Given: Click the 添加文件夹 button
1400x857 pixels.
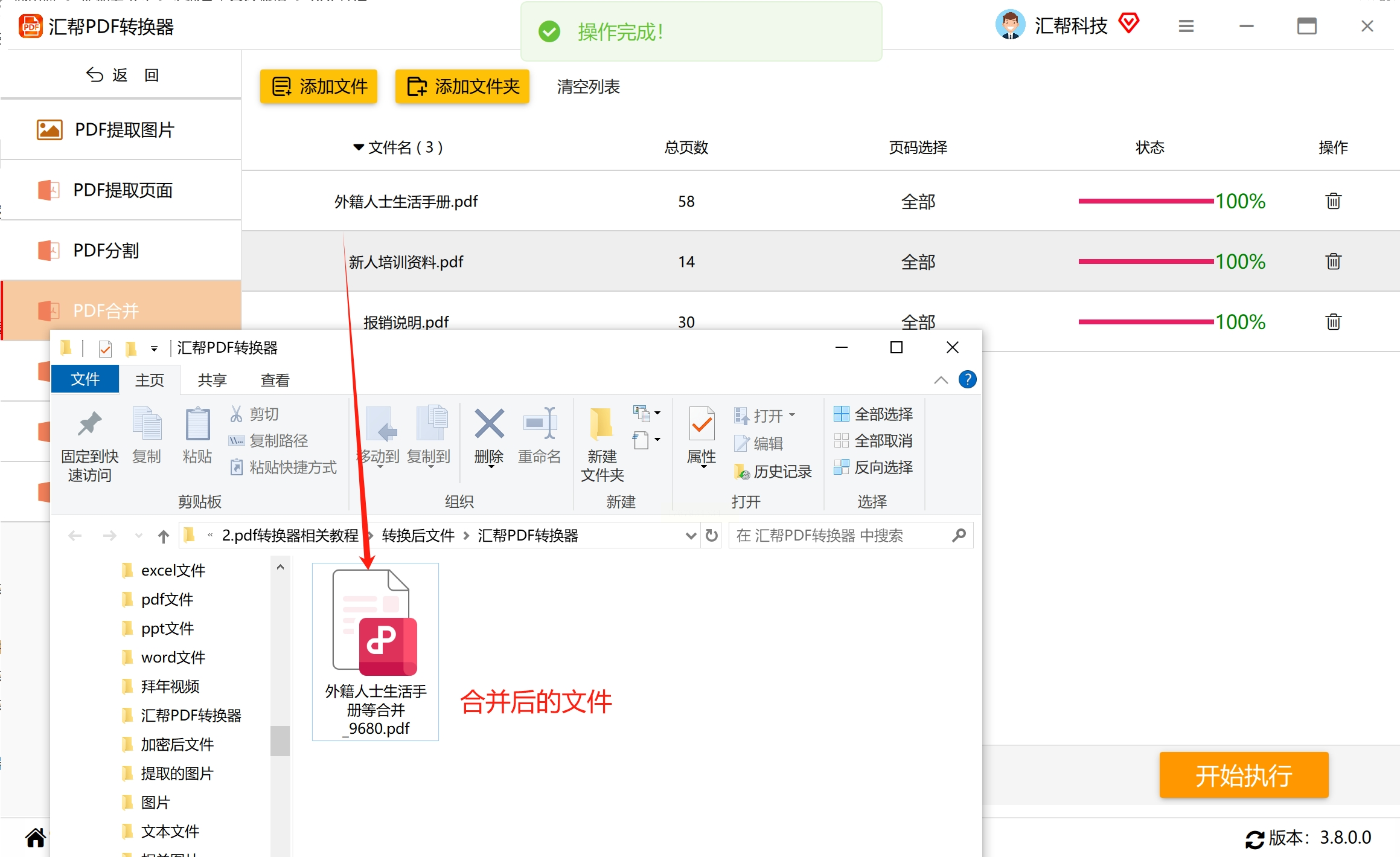Looking at the screenshot, I should coord(462,86).
